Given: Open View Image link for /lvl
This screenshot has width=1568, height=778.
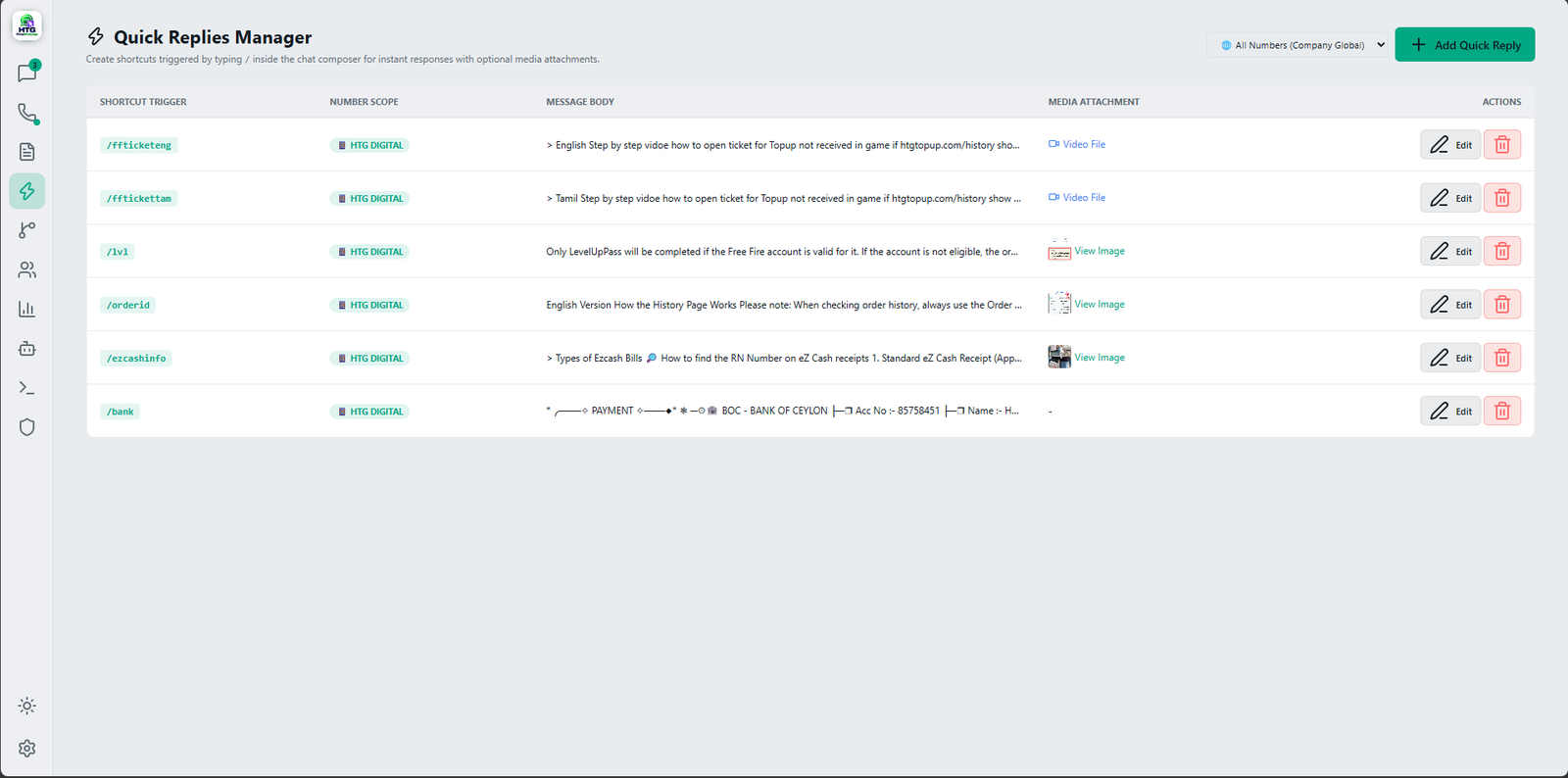Looking at the screenshot, I should coord(1100,251).
